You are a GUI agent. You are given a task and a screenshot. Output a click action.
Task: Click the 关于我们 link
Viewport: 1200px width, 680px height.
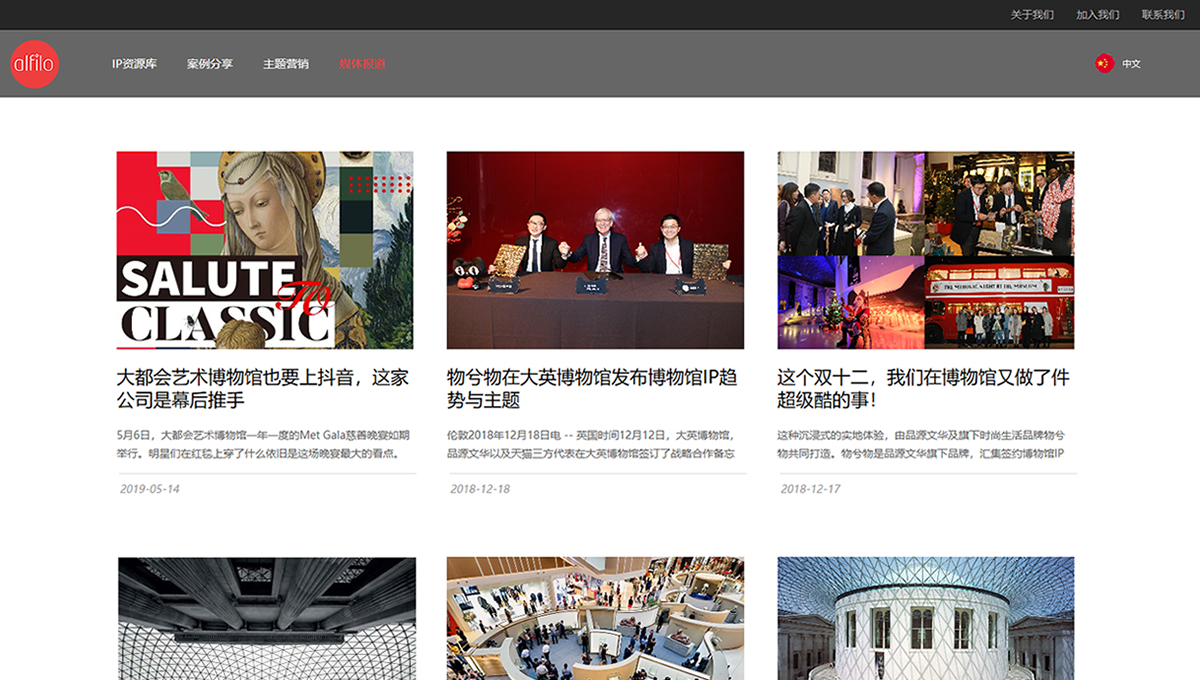[1032, 15]
